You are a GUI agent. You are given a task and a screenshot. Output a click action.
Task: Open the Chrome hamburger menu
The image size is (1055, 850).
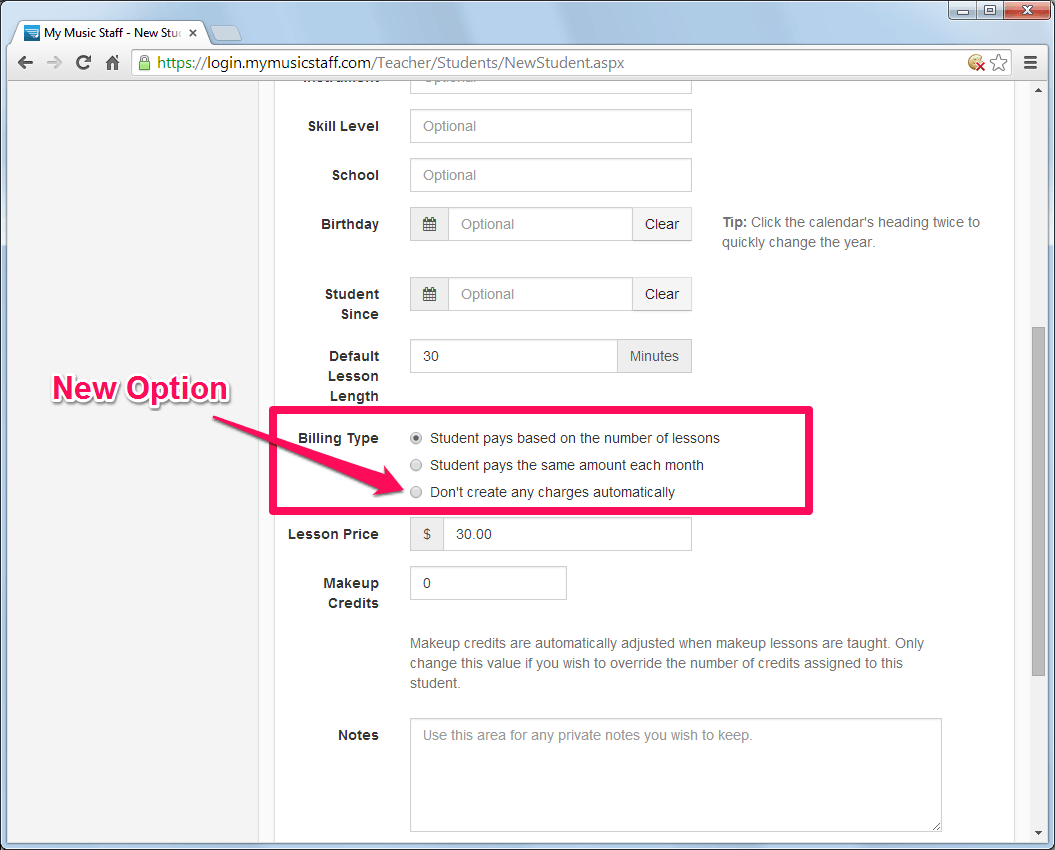tap(1030, 63)
